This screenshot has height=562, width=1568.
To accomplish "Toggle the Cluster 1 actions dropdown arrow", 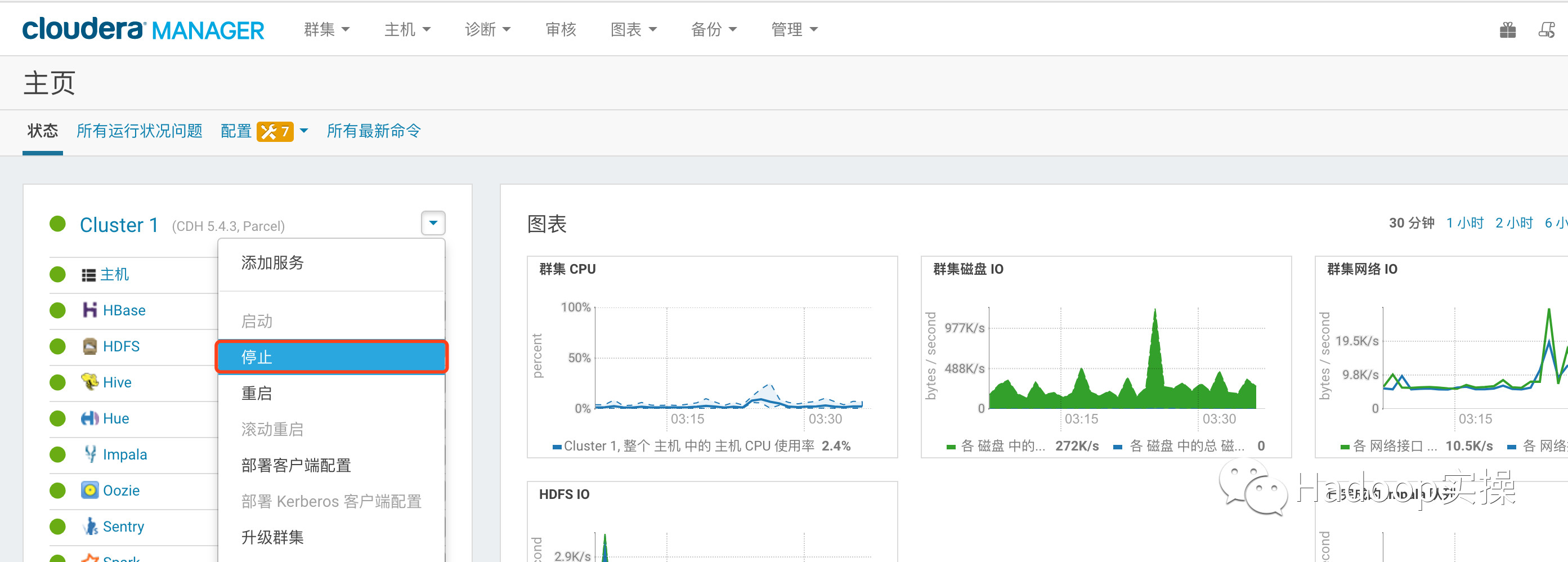I will 433,223.
